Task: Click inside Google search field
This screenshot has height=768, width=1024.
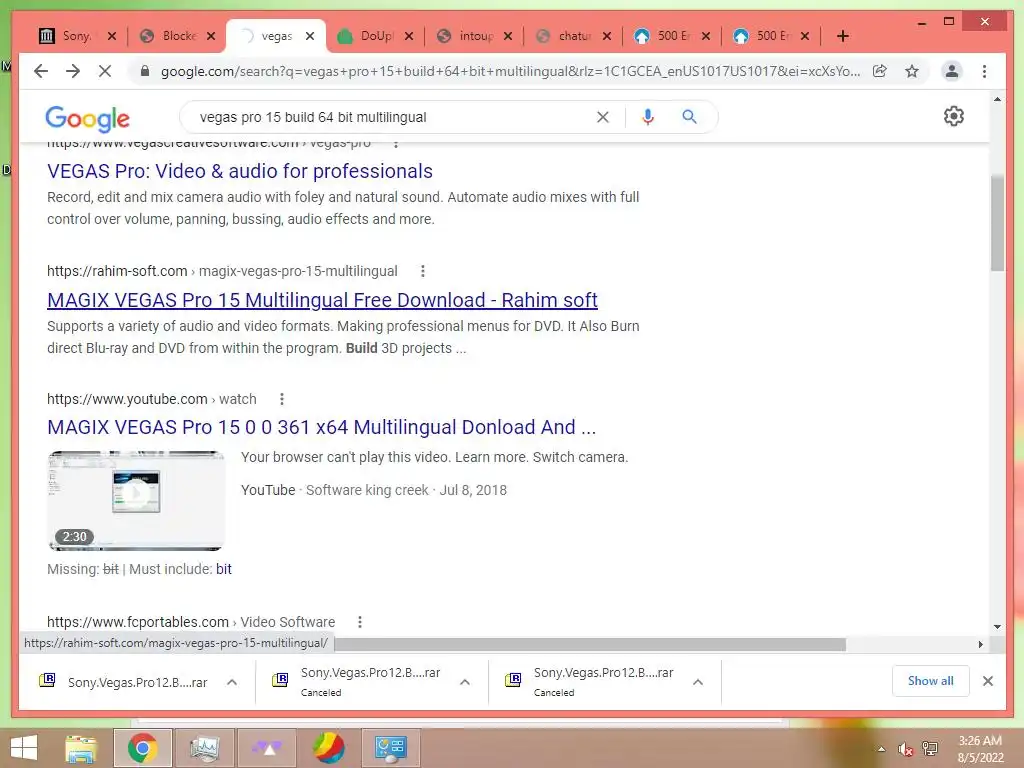Action: point(392,117)
